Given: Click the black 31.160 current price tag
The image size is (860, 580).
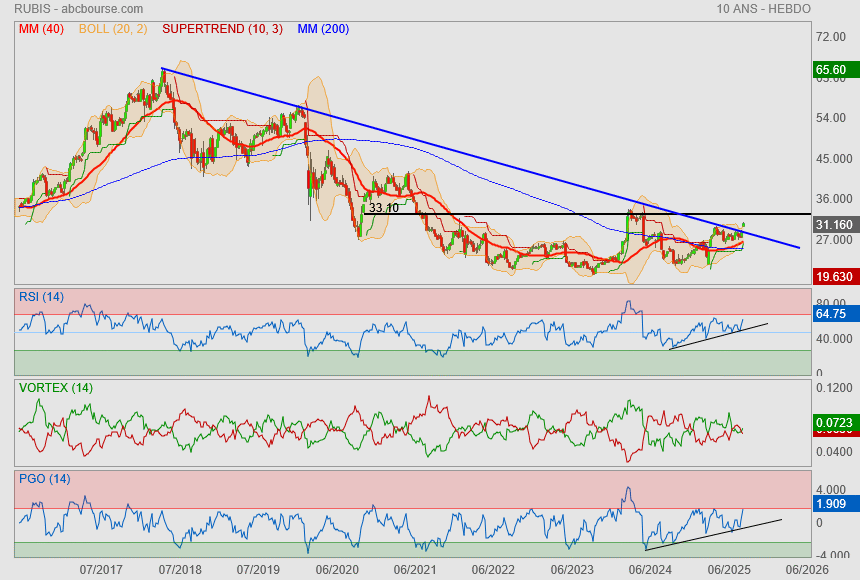Looking at the screenshot, I should [x=834, y=225].
